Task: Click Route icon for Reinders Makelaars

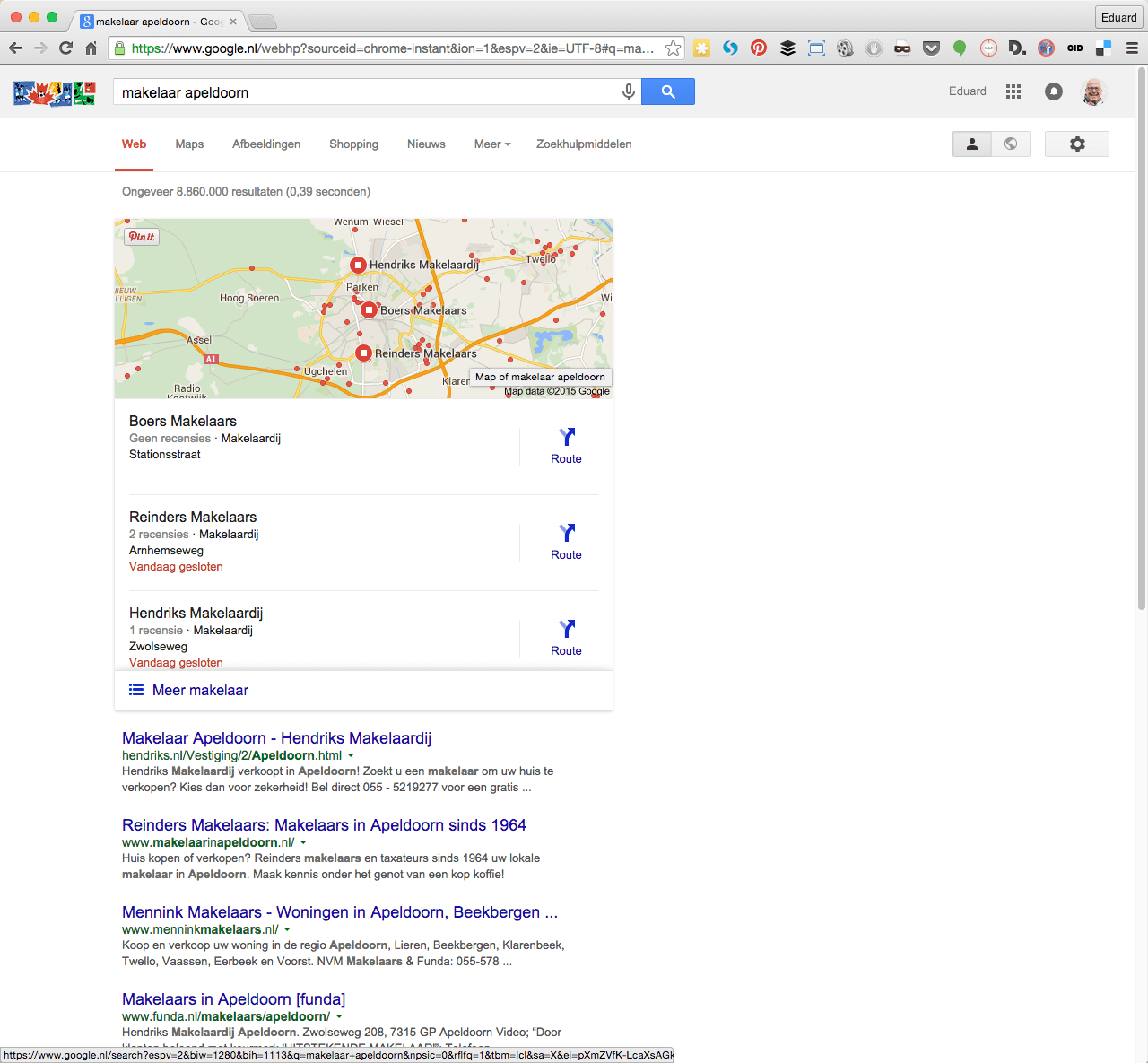Action: point(566,541)
